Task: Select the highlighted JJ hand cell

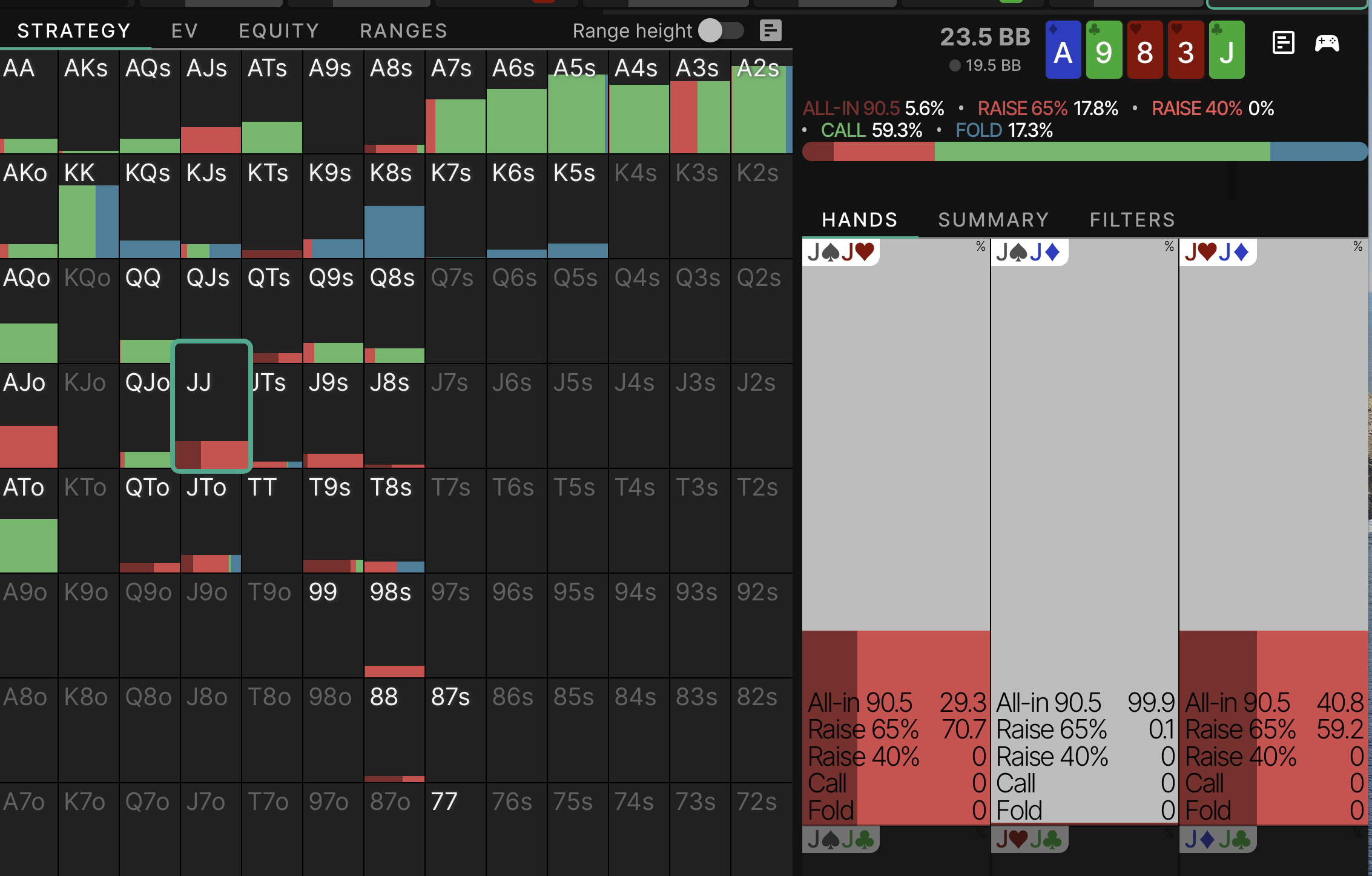Action: [x=211, y=406]
